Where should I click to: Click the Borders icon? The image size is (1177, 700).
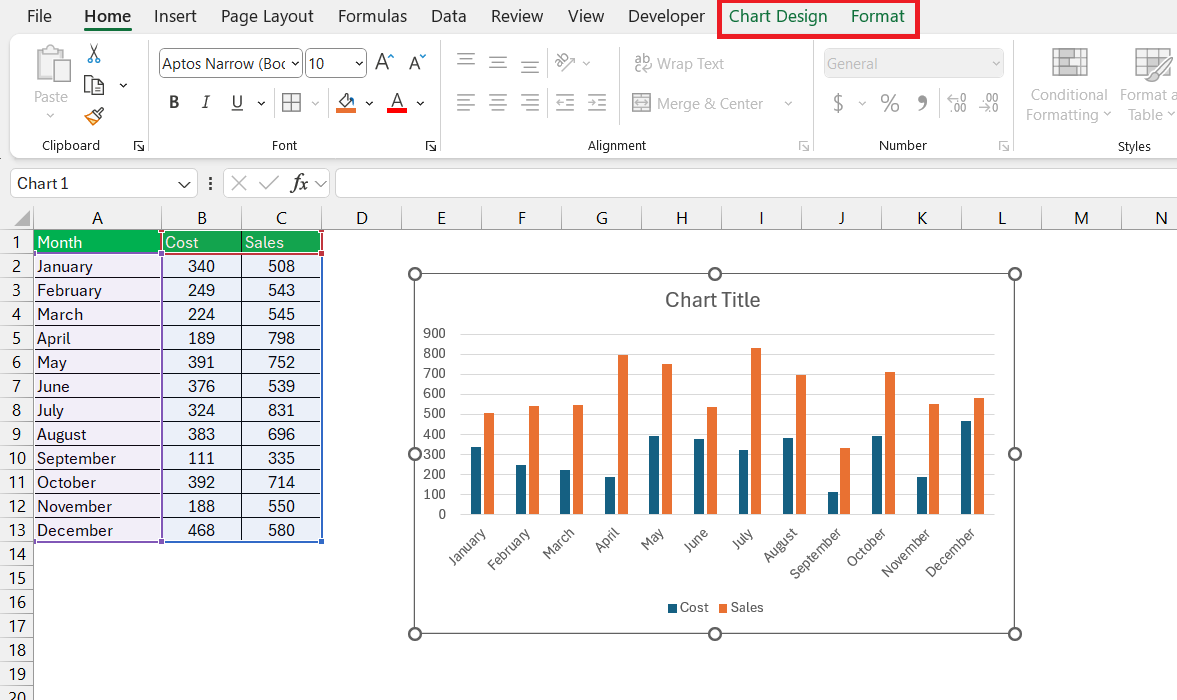(291, 103)
